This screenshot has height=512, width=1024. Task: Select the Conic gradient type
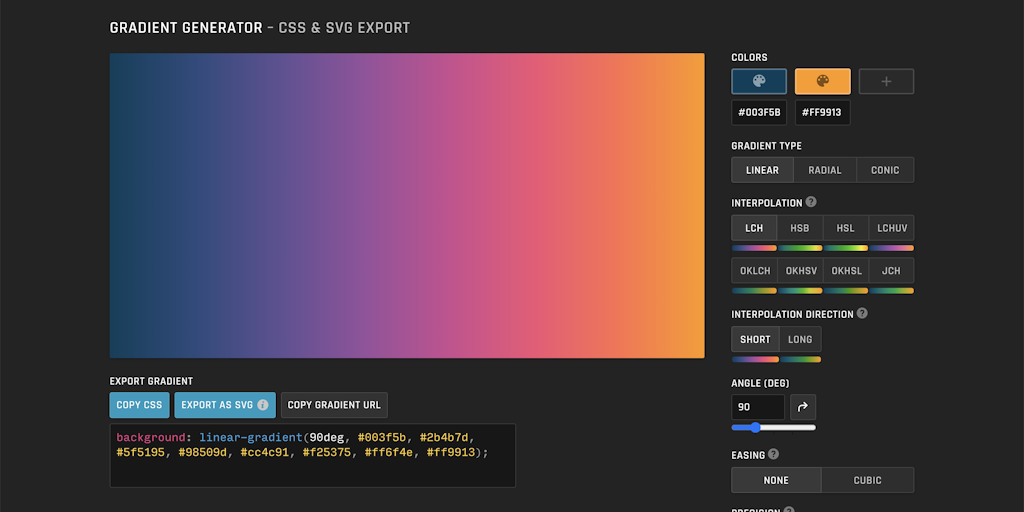click(885, 170)
